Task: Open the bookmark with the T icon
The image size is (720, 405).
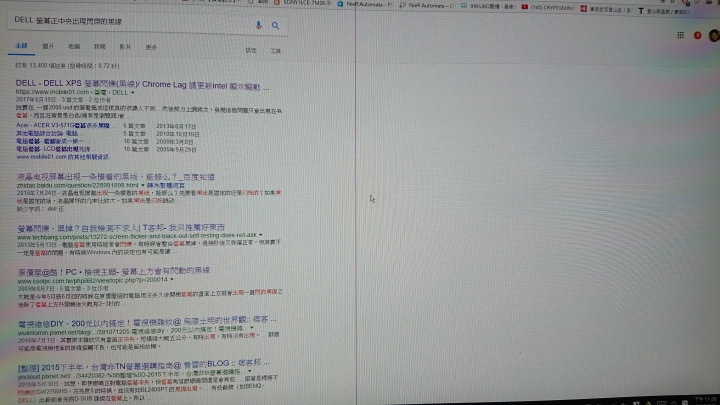Action: click(664, 11)
